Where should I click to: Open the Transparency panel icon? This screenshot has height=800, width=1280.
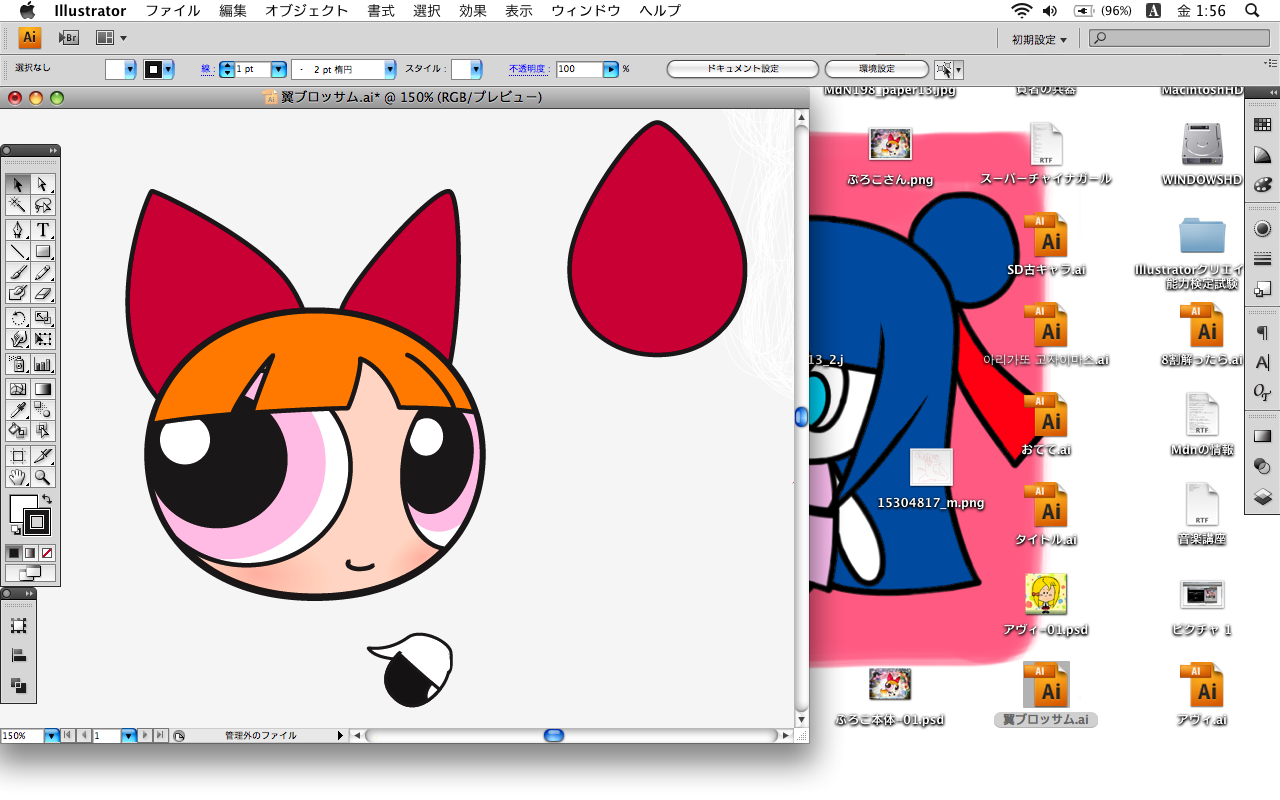1263,466
